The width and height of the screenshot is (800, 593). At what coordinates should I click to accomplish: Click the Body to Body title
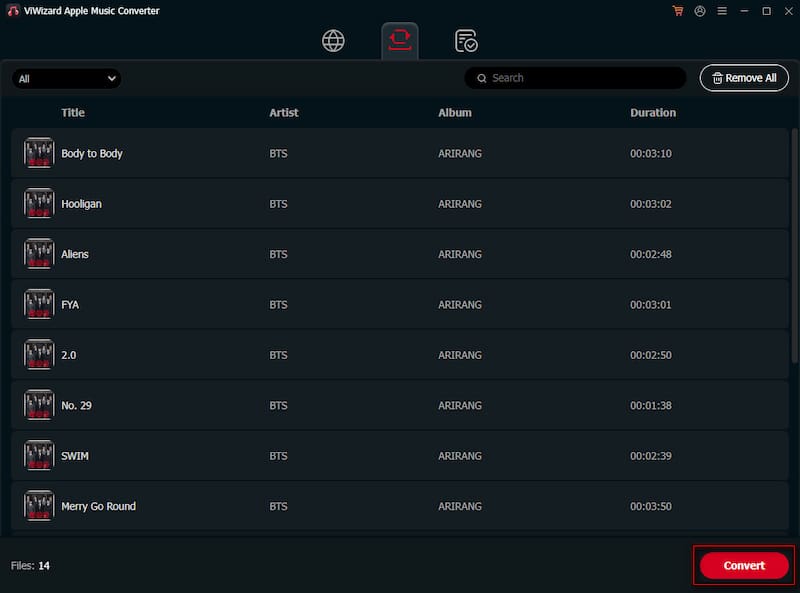coord(92,154)
